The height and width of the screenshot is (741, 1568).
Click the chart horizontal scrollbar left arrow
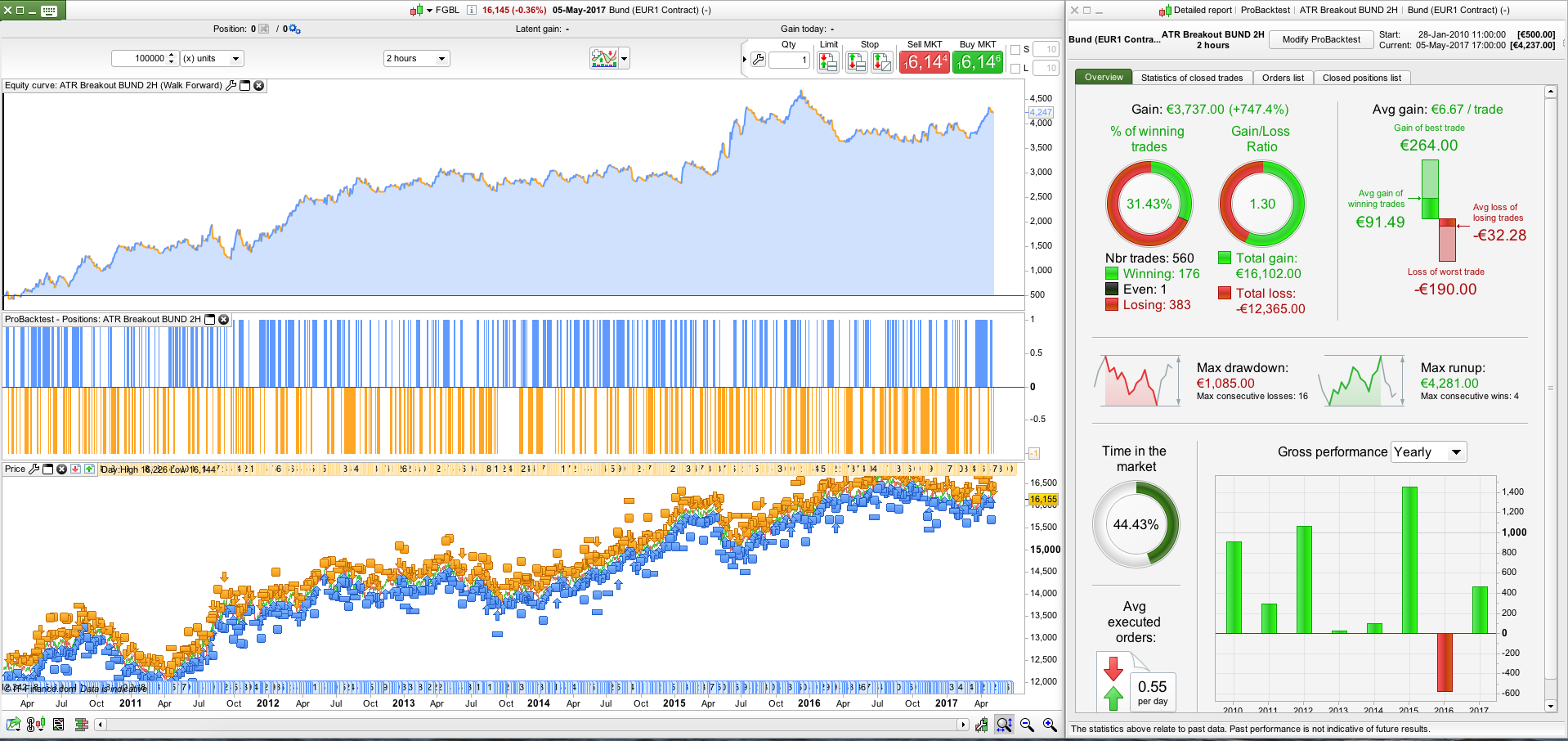(x=101, y=725)
